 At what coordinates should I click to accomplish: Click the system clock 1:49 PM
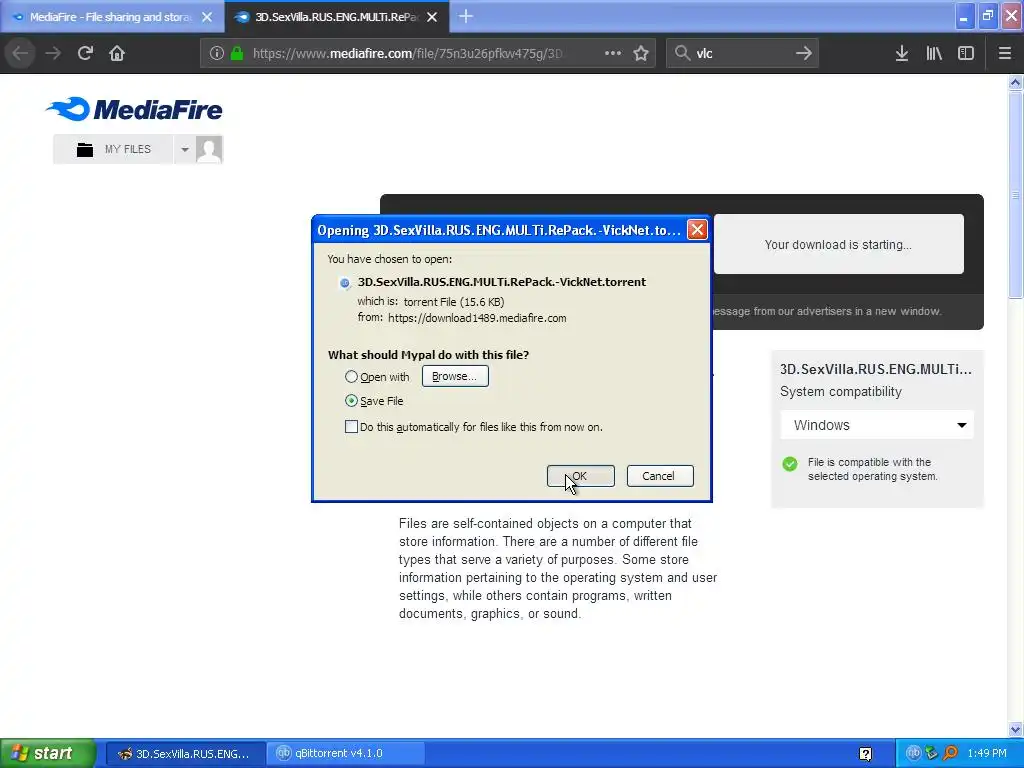pos(987,753)
